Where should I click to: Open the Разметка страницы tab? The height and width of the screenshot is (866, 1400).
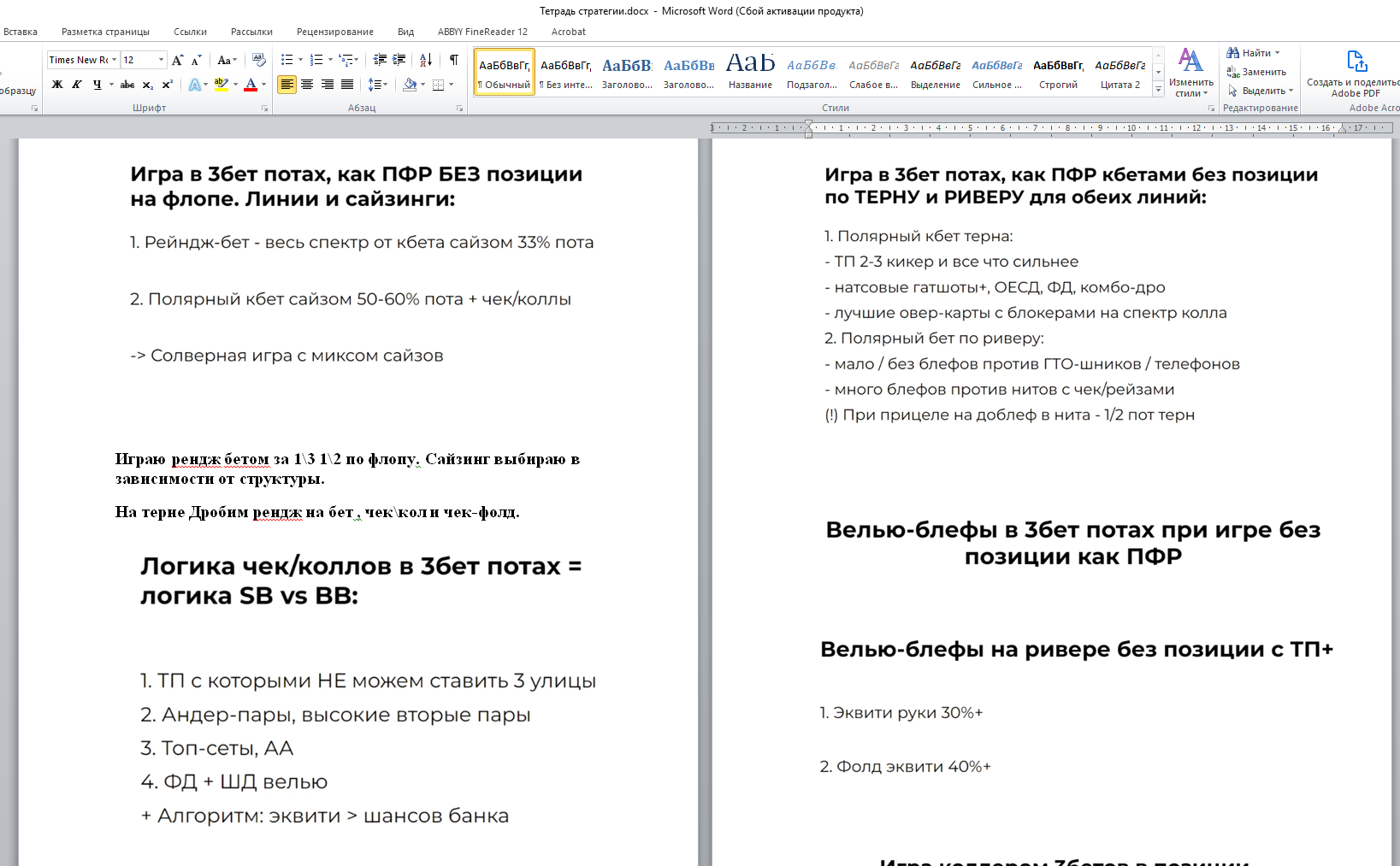105,32
